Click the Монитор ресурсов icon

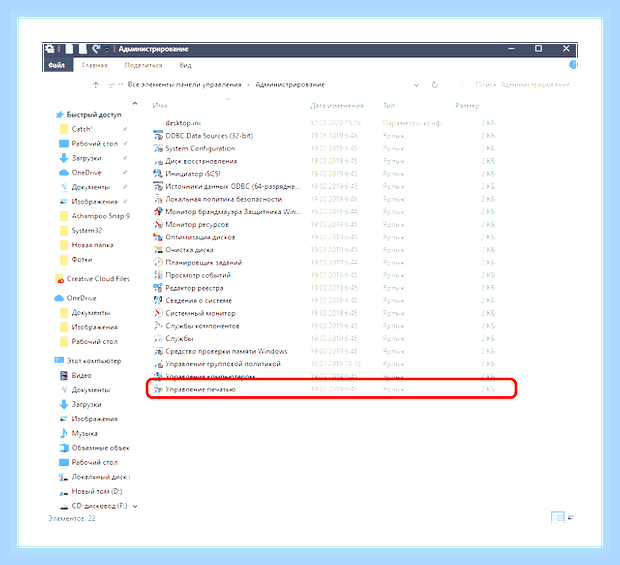(158, 224)
